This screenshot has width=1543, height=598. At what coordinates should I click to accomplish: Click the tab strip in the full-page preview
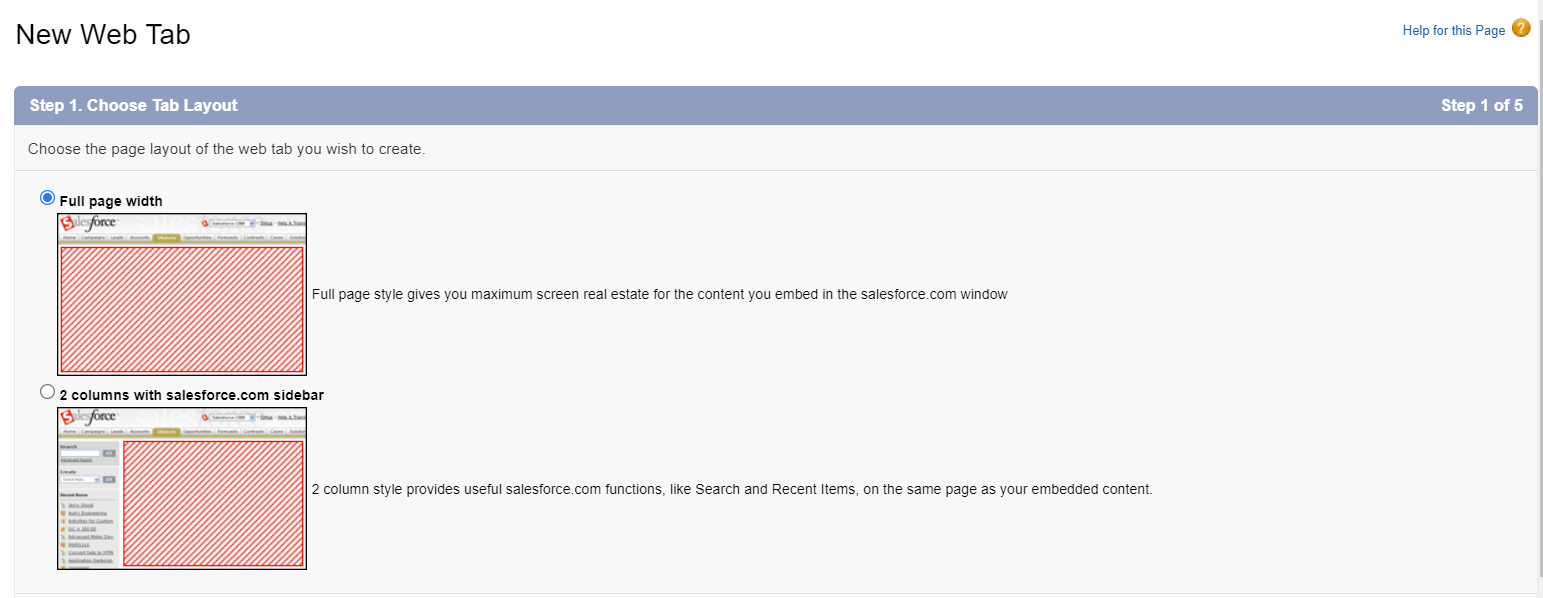click(182, 238)
